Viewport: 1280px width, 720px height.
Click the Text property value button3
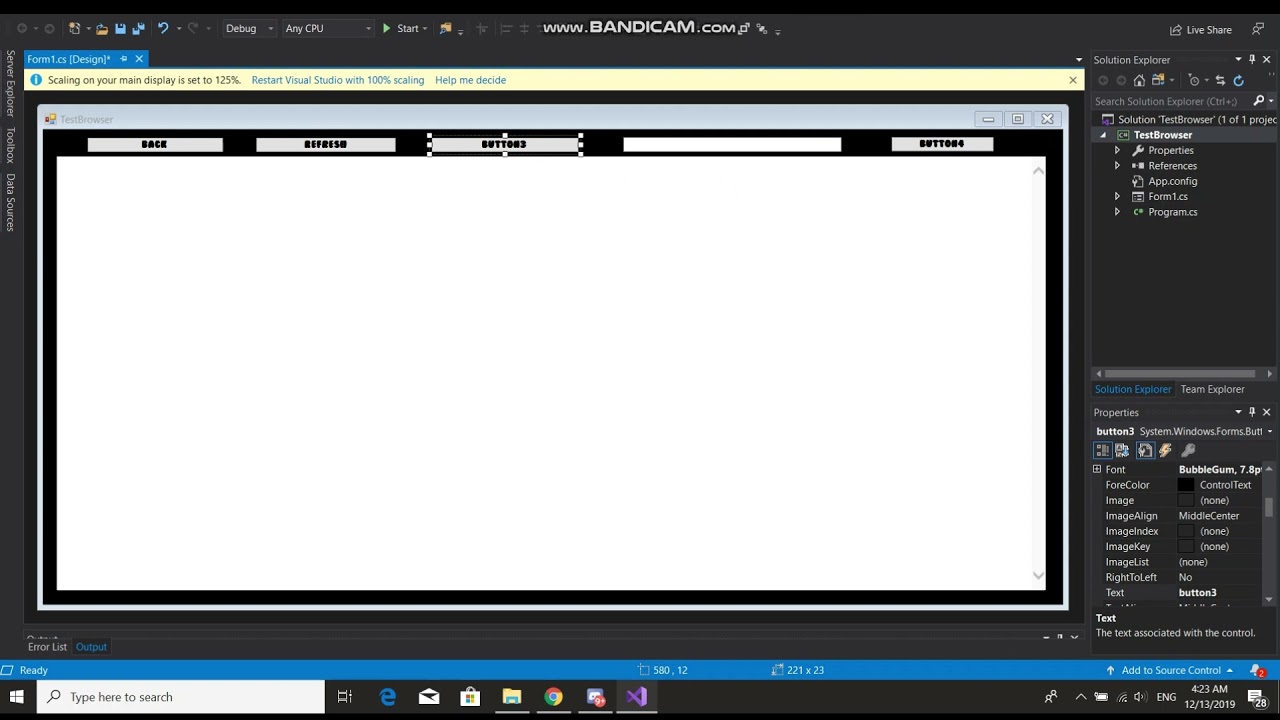1197,593
